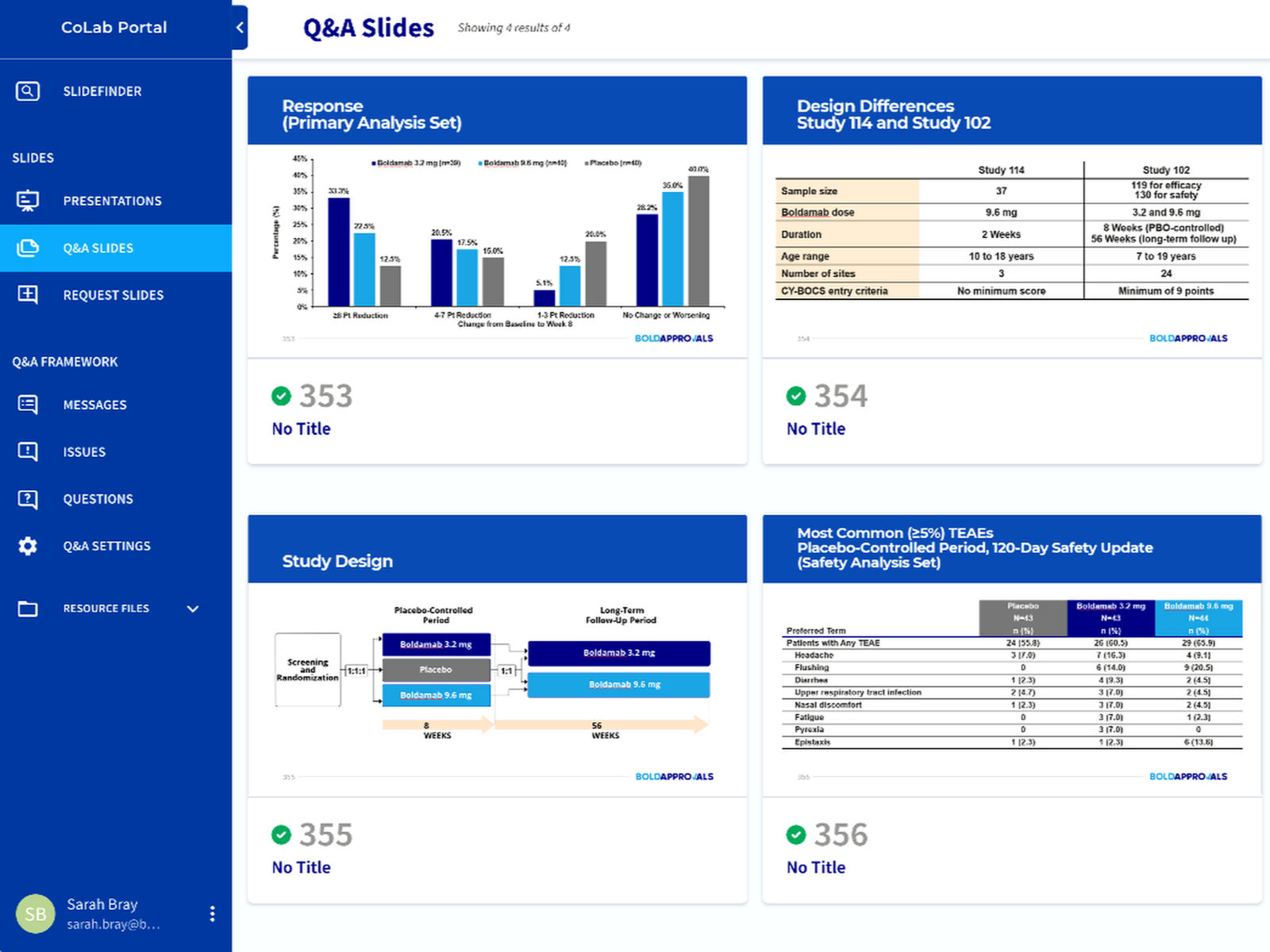The height and width of the screenshot is (952, 1270).
Task: Open the No Title link under 355
Action: coord(301,867)
